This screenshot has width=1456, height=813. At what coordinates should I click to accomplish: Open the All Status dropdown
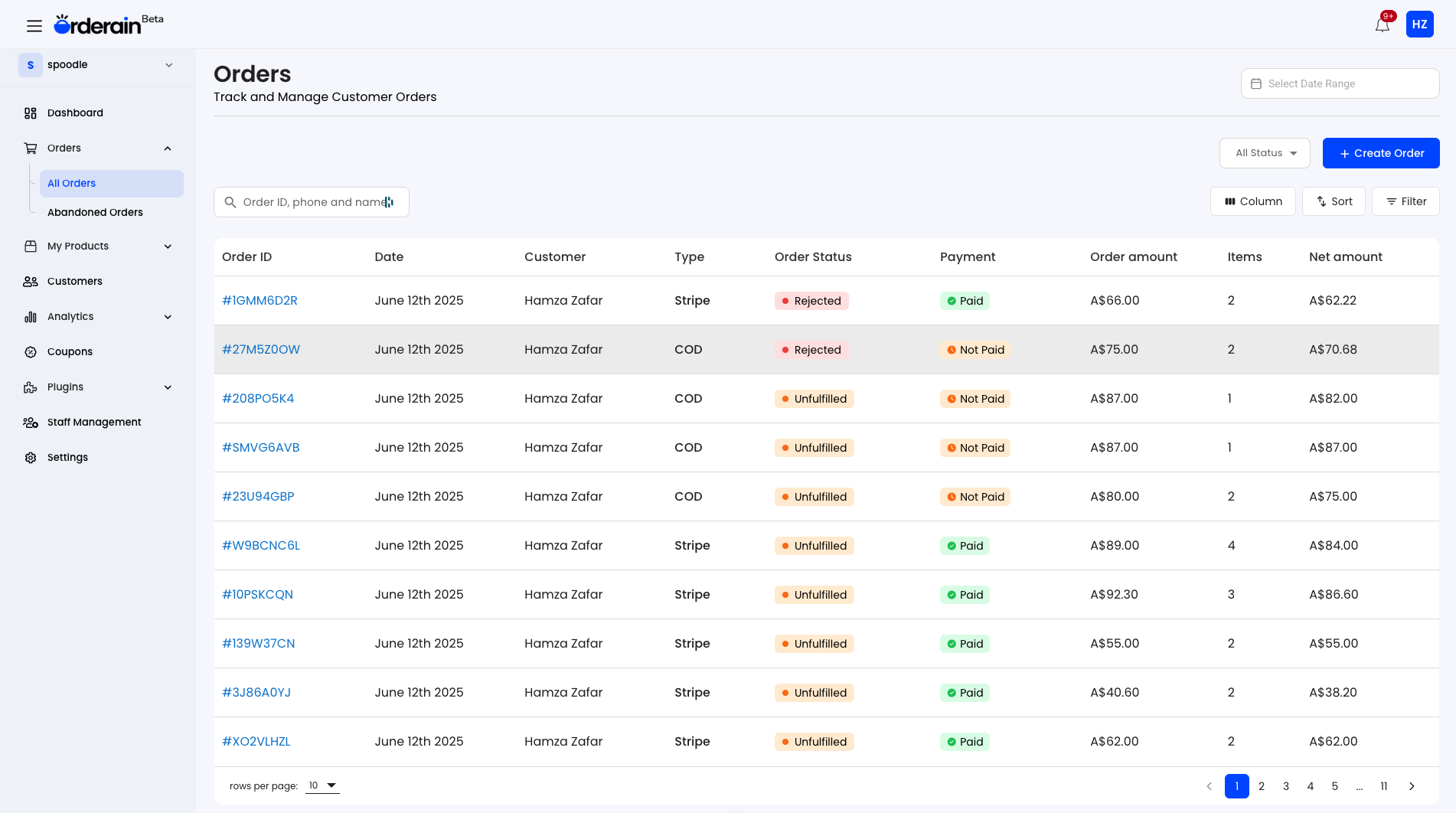point(1264,152)
